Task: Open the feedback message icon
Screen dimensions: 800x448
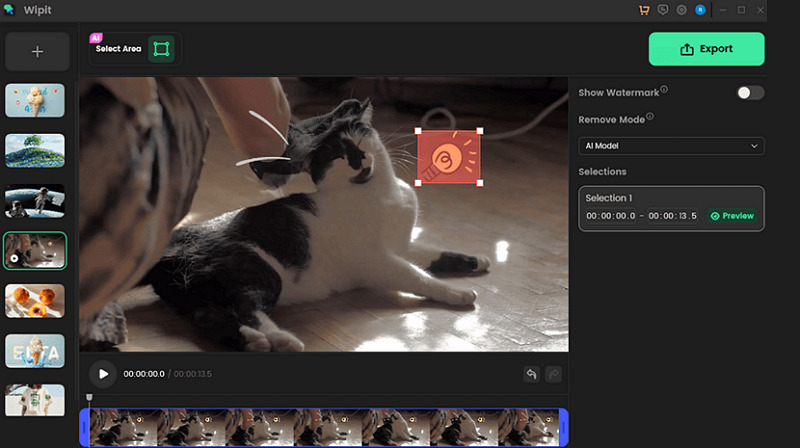Action: 663,10
